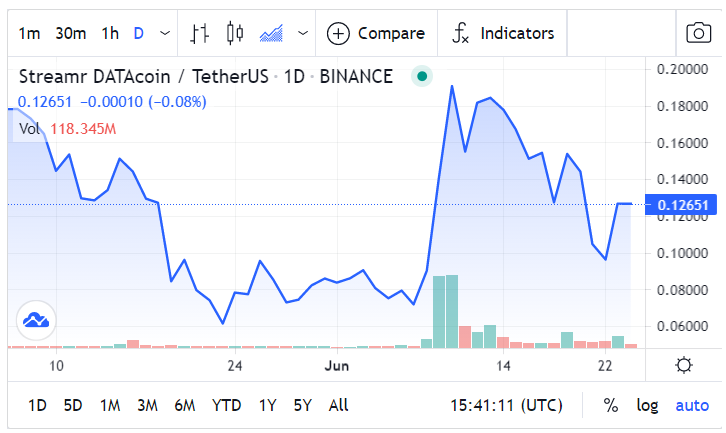Open the Indicators fx button
This screenshot has height=433, width=726.
[x=502, y=34]
